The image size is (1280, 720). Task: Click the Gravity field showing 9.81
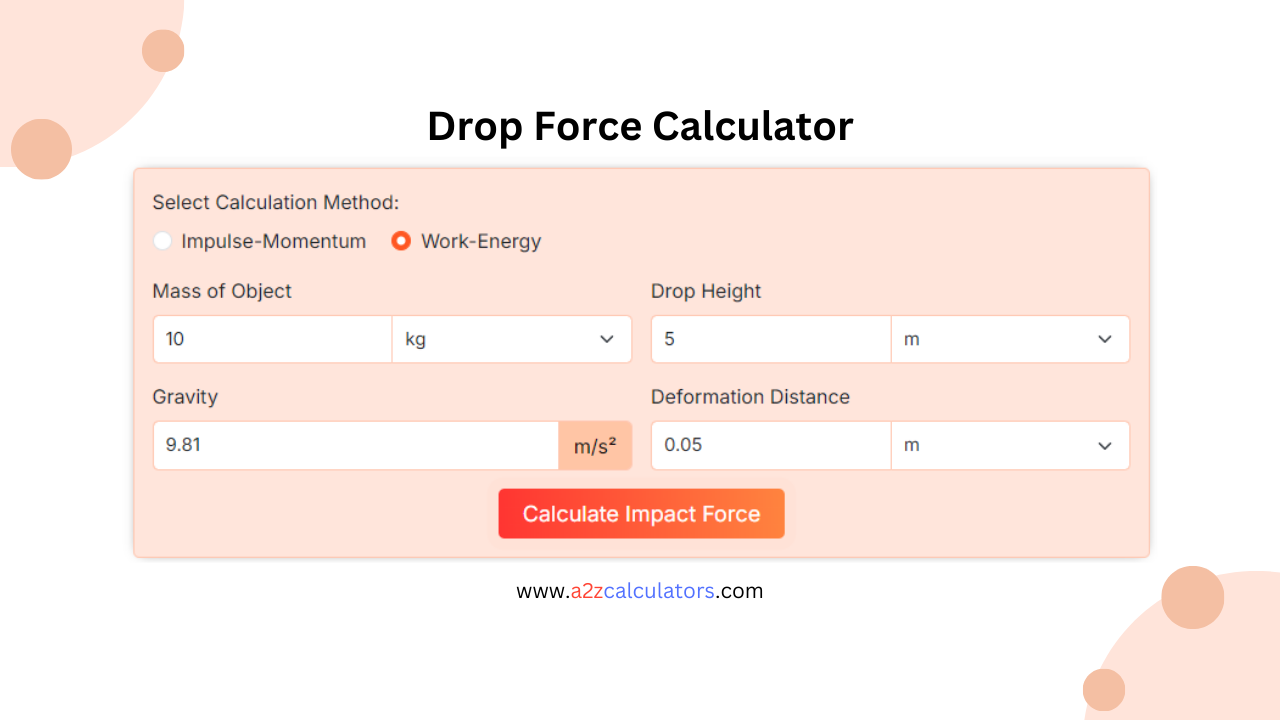pyautogui.click(x=355, y=445)
